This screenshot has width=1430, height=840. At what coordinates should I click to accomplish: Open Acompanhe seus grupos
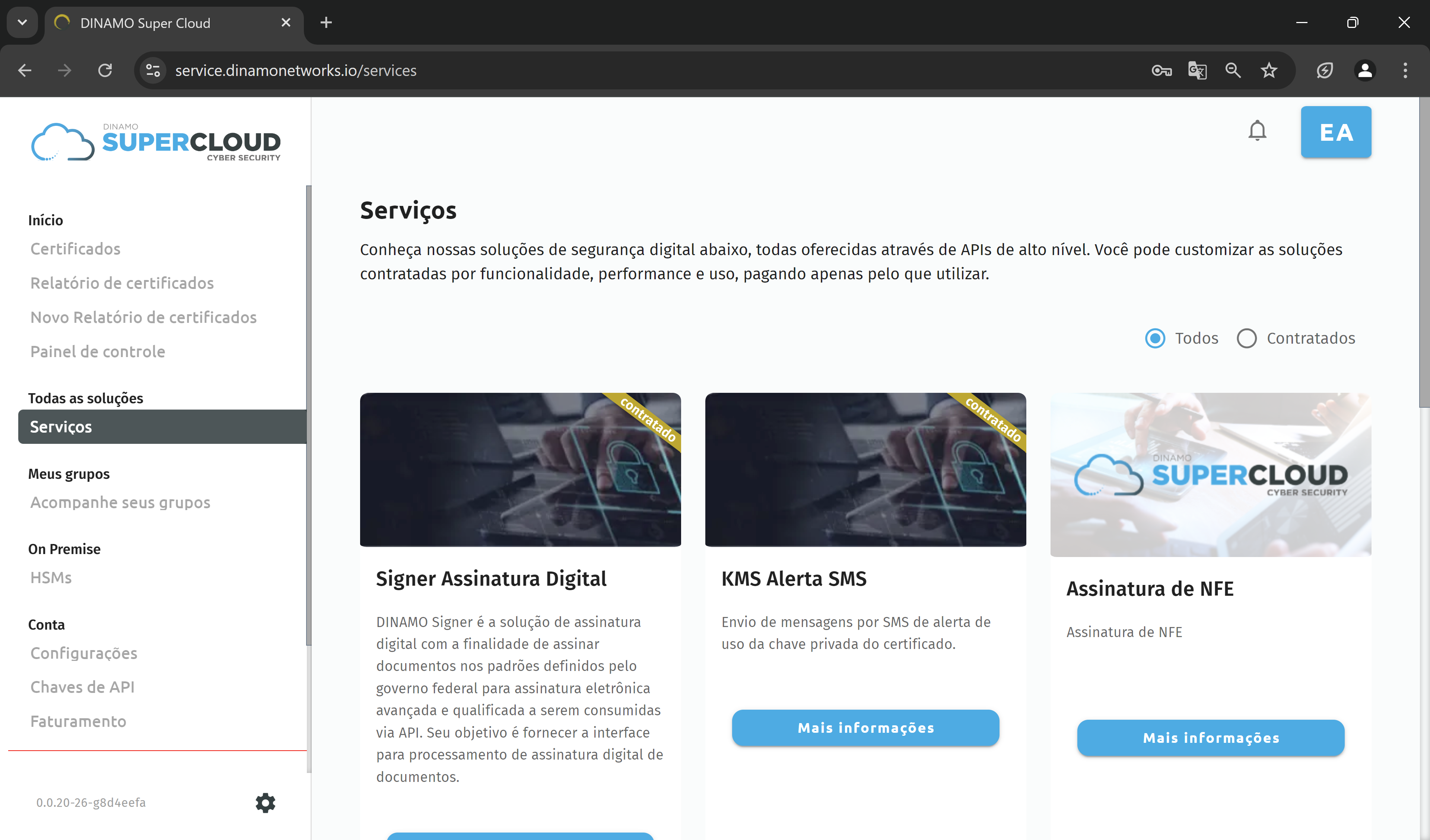pyautogui.click(x=120, y=502)
